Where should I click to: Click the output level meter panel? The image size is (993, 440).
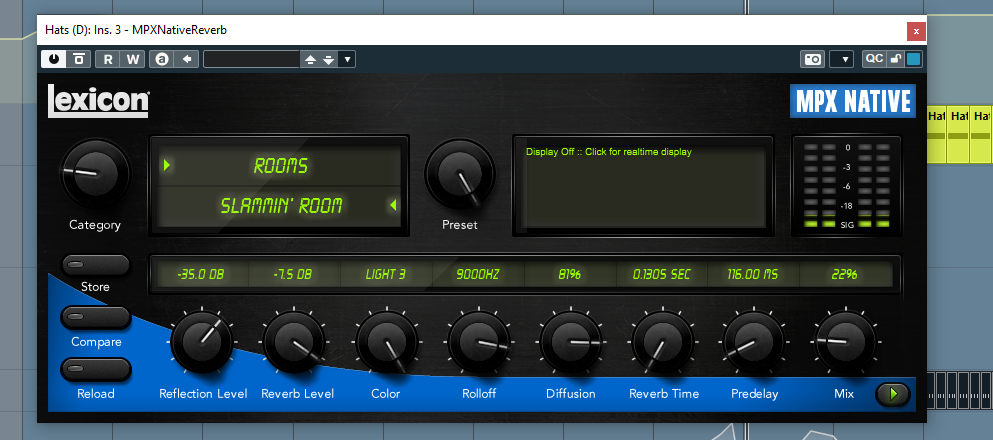pos(846,185)
